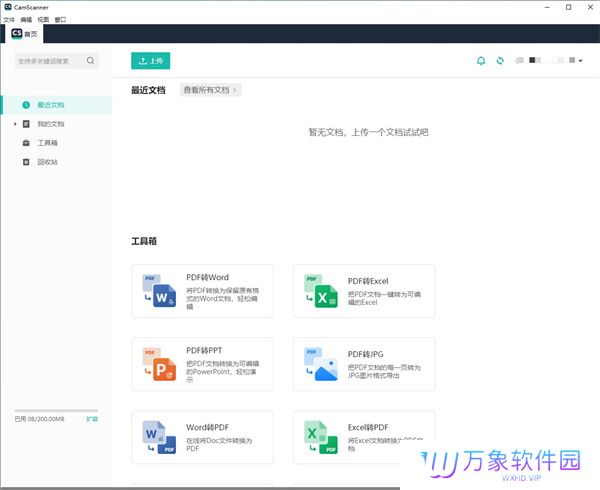This screenshot has height=490, width=600.
Task: Switch to the 首页 tab
Action: pos(24,34)
